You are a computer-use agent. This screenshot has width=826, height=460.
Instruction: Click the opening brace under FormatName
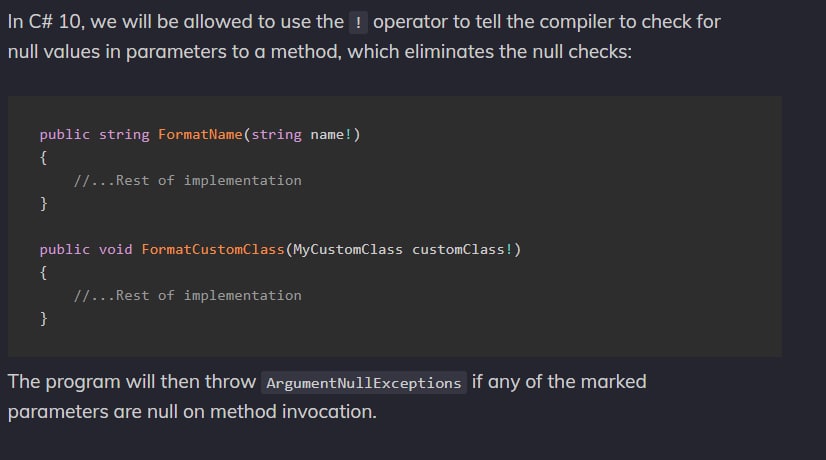pos(43,158)
